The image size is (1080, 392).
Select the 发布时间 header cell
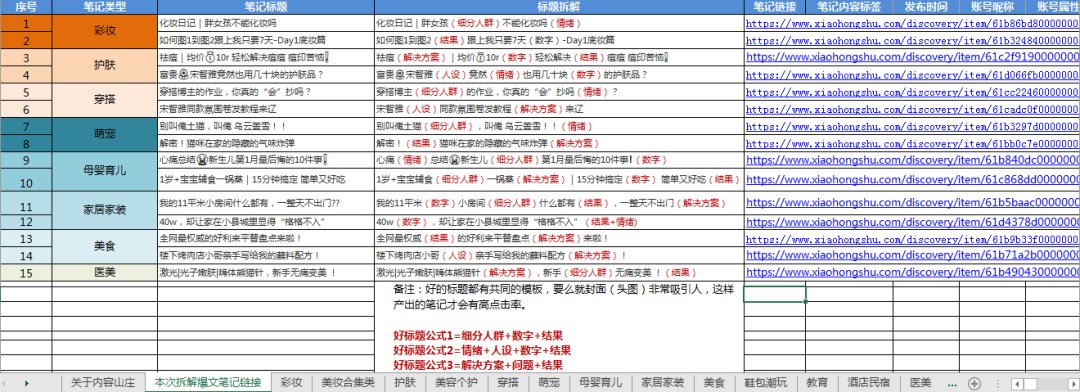(926, 7)
